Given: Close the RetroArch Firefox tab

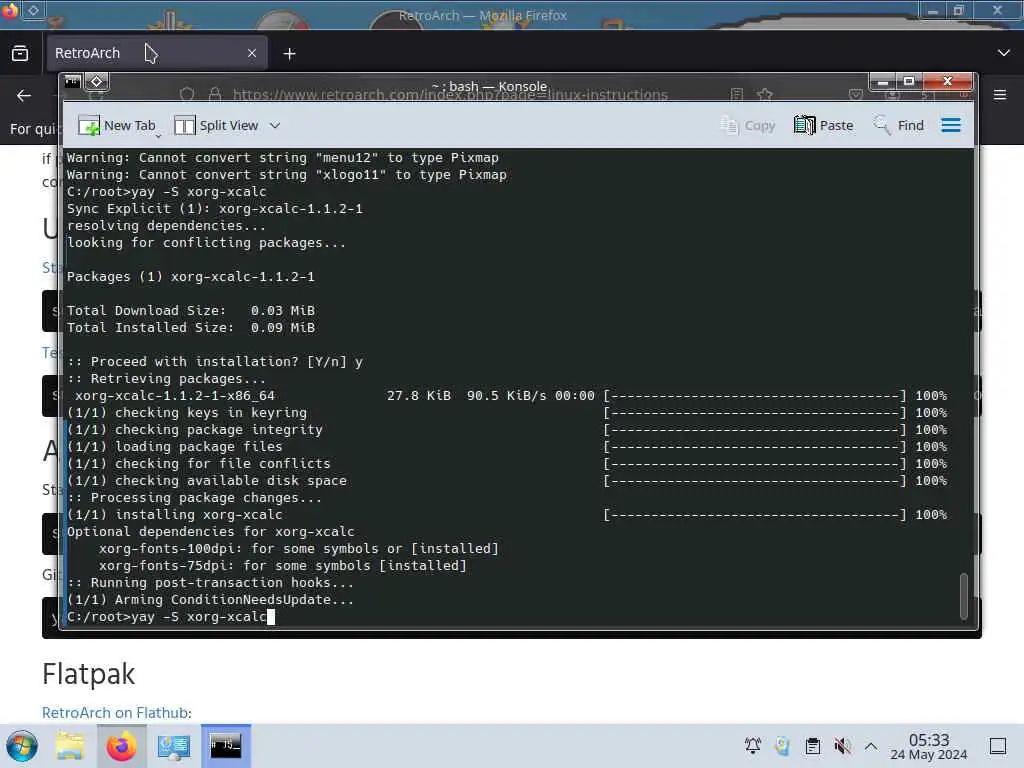Looking at the screenshot, I should pyautogui.click(x=252, y=53).
